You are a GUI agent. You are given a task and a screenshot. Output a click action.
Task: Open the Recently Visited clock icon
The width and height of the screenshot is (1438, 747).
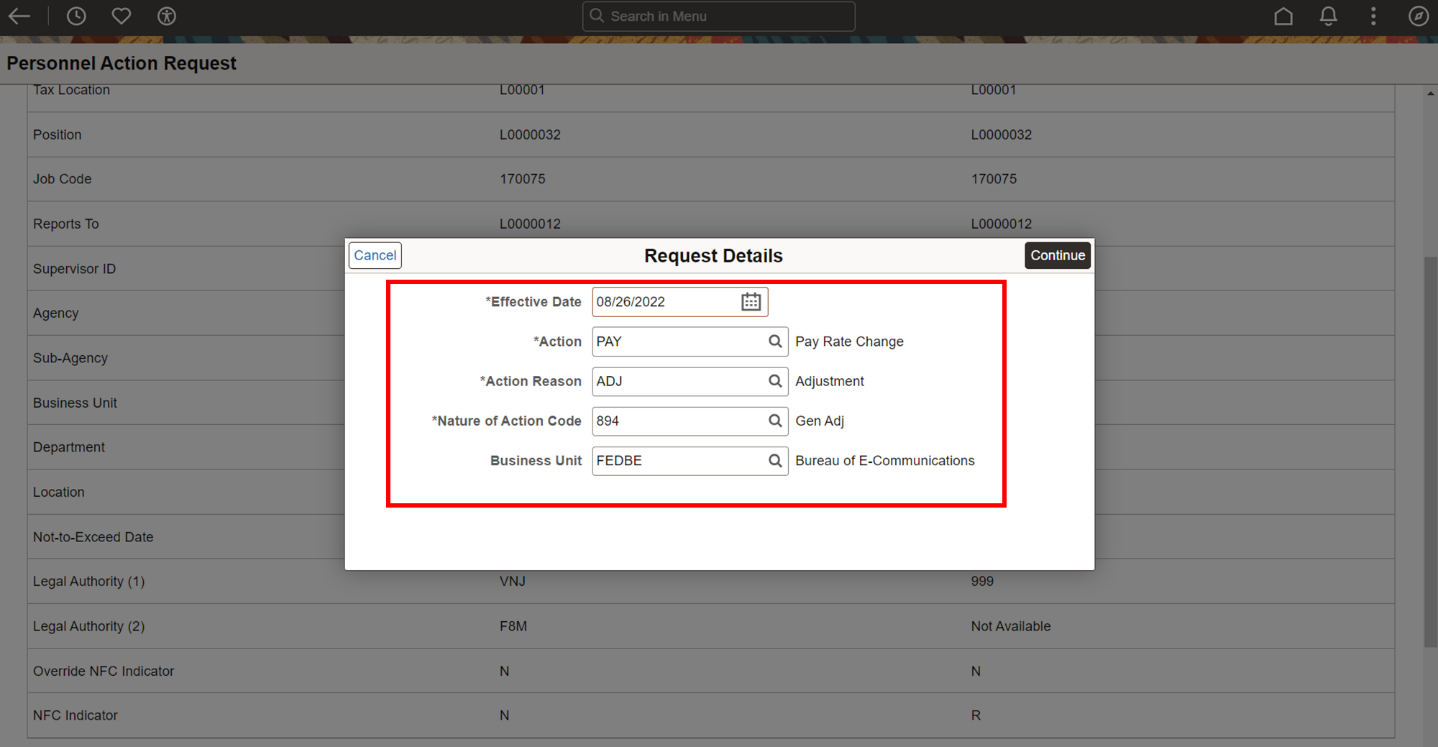click(x=75, y=16)
